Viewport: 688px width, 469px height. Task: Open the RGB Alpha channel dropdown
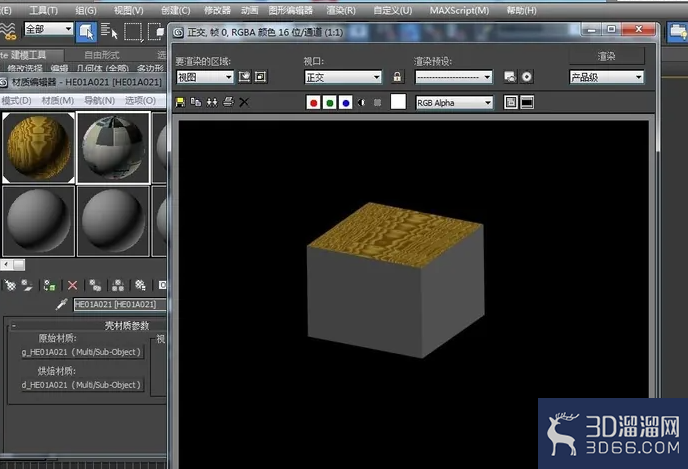click(454, 103)
